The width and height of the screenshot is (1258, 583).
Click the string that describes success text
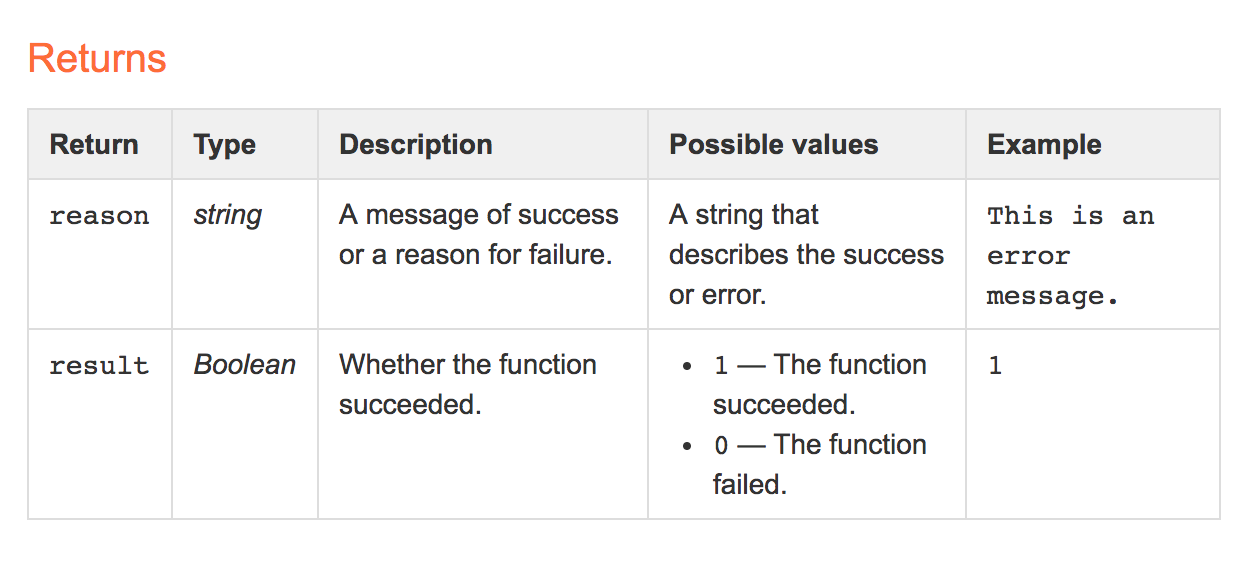click(x=806, y=255)
